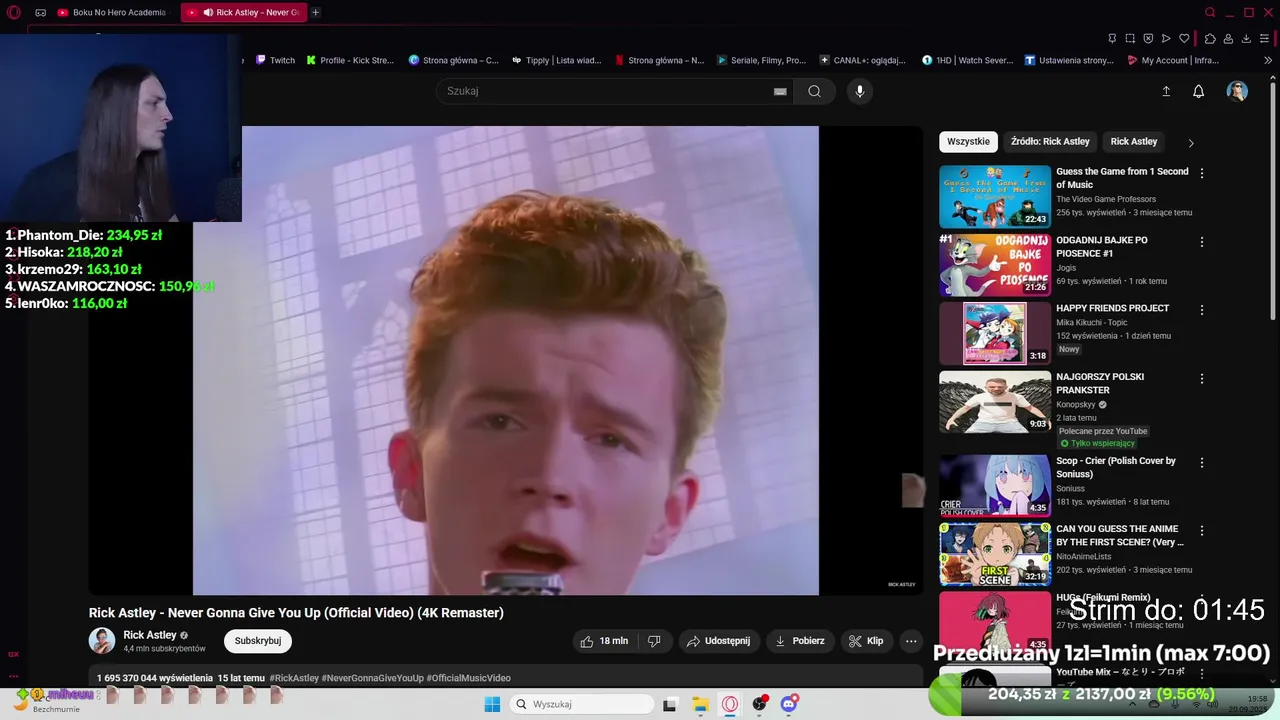Open options for HAPPY FRIENDS PROJECT video
The image size is (1280, 720).
(1202, 310)
